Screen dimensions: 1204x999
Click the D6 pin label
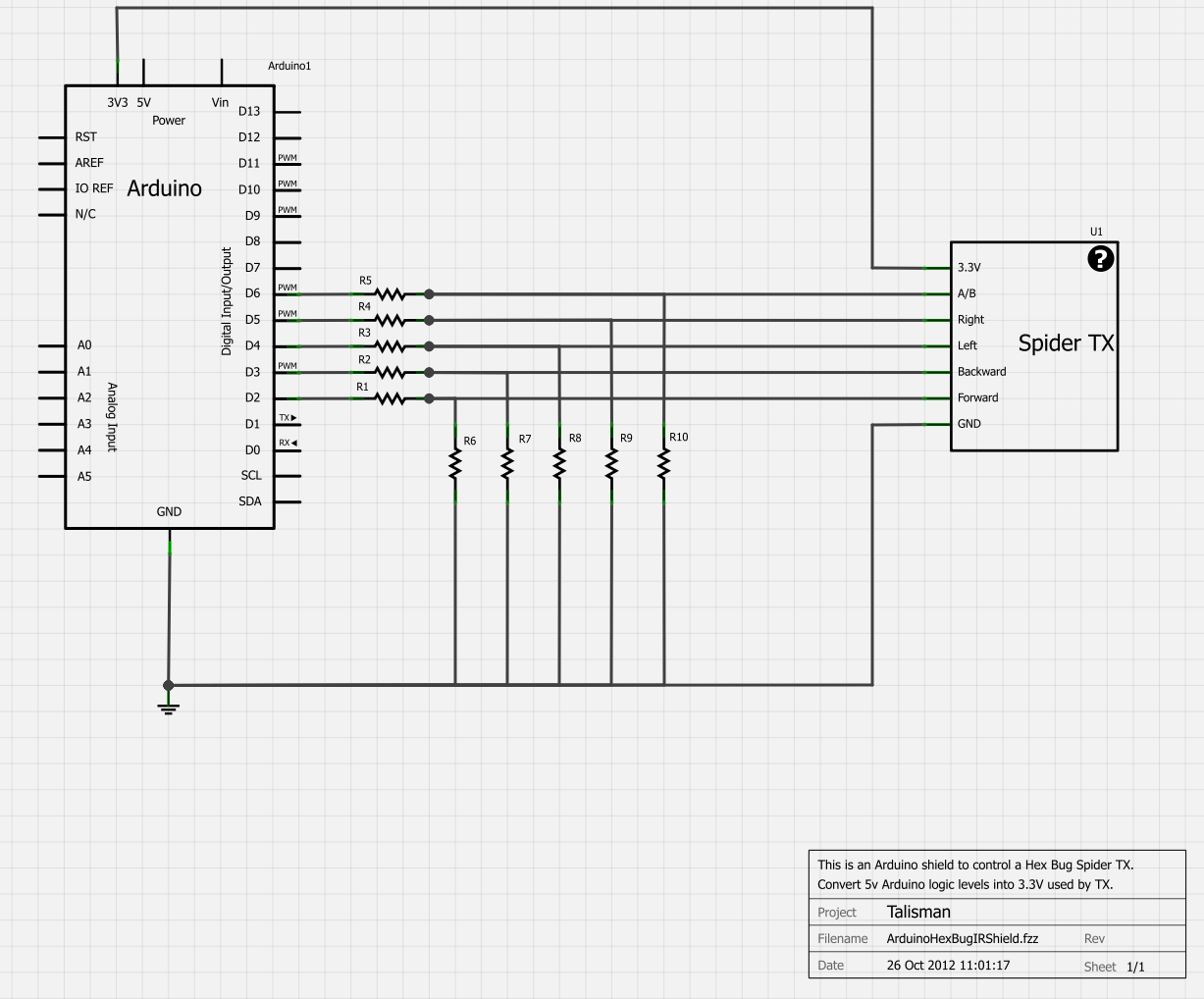tap(252, 293)
